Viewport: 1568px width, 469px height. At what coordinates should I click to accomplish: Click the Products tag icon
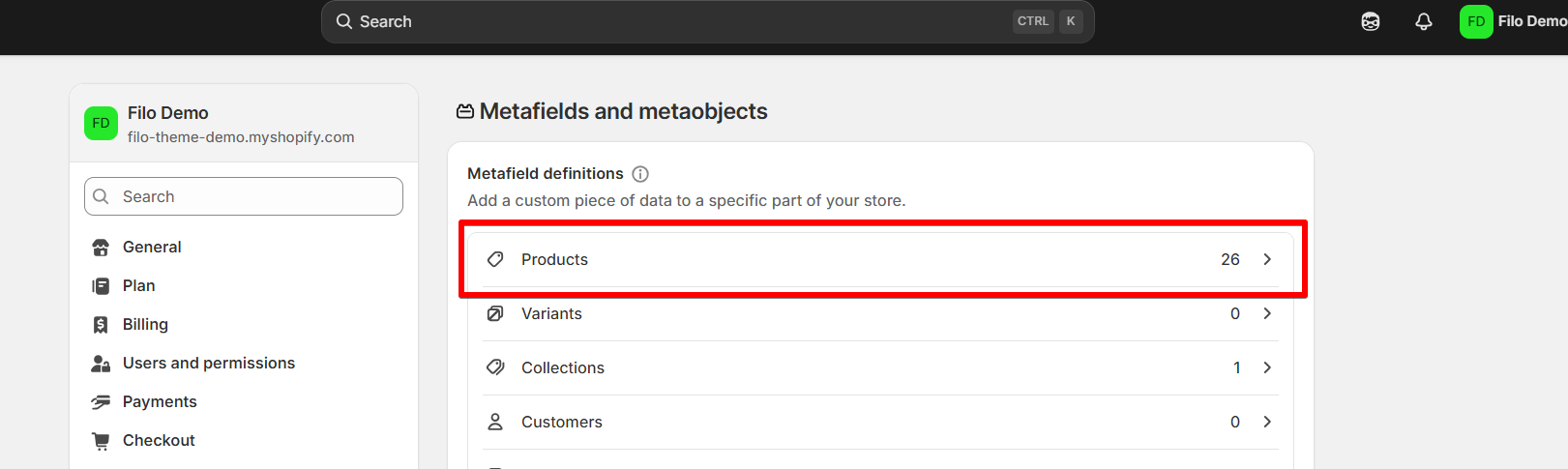[x=495, y=259]
